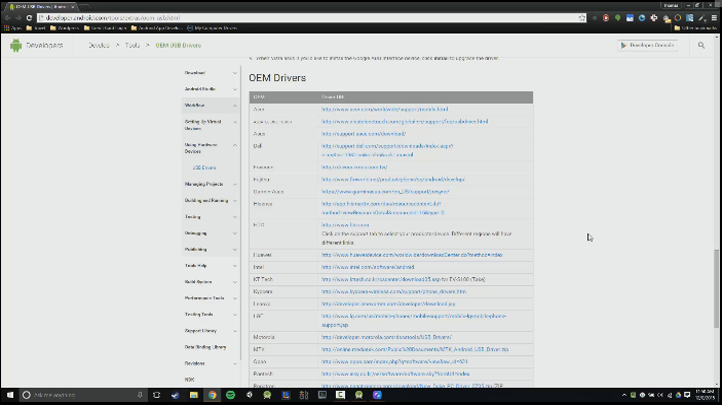This screenshot has width=722, height=405.
Task: Click the Android Developers robot logo
Action: (16, 45)
